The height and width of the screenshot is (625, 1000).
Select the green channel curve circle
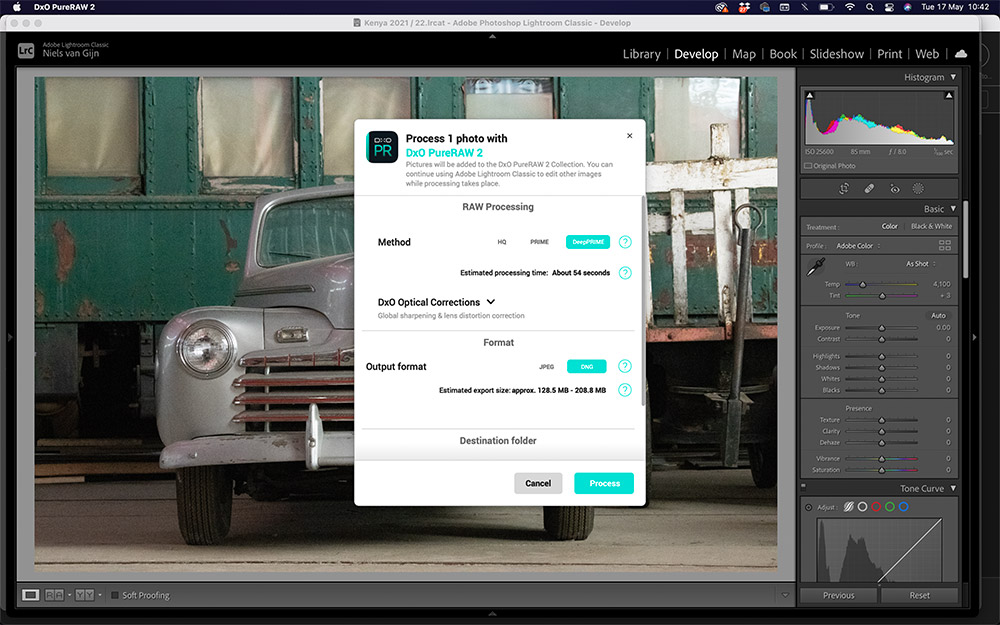coord(890,507)
